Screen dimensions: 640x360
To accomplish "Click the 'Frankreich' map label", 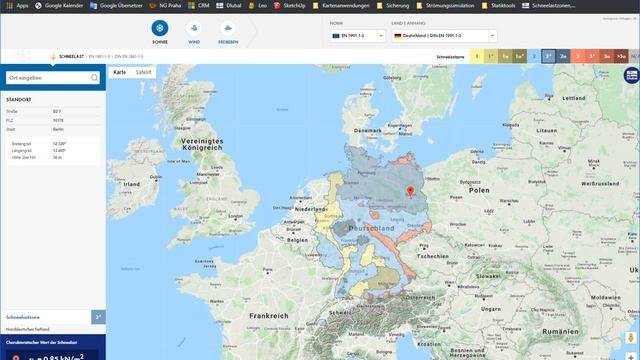I will 269,316.
